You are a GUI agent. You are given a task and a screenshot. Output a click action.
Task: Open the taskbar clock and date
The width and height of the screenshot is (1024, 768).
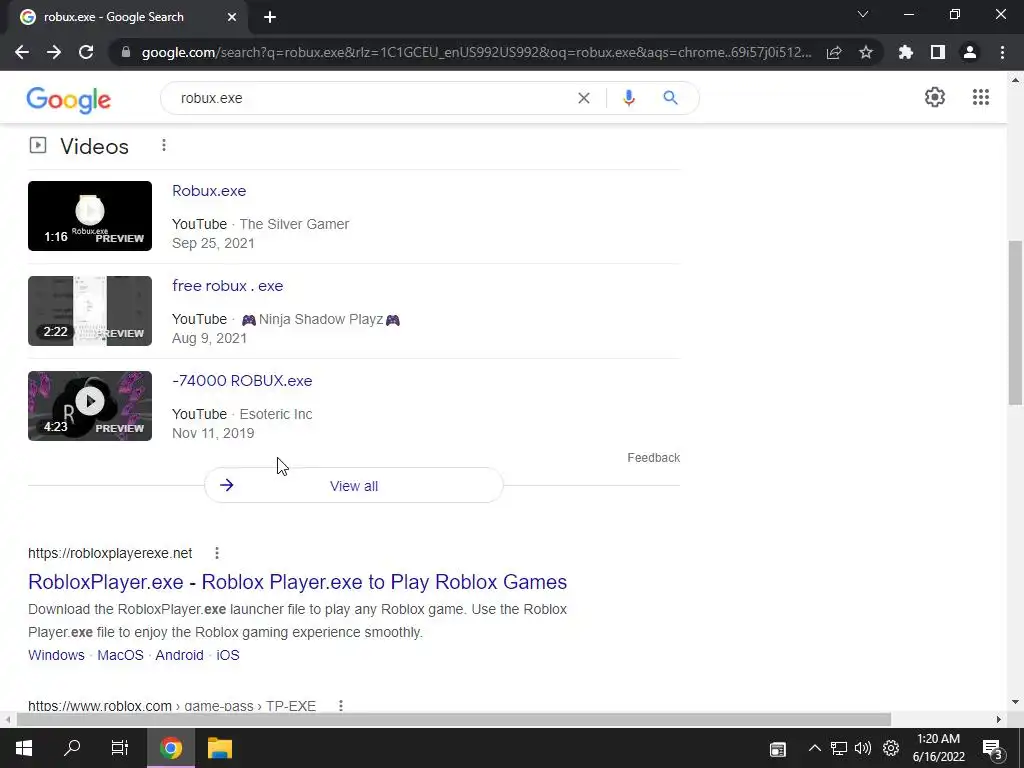(x=938, y=748)
